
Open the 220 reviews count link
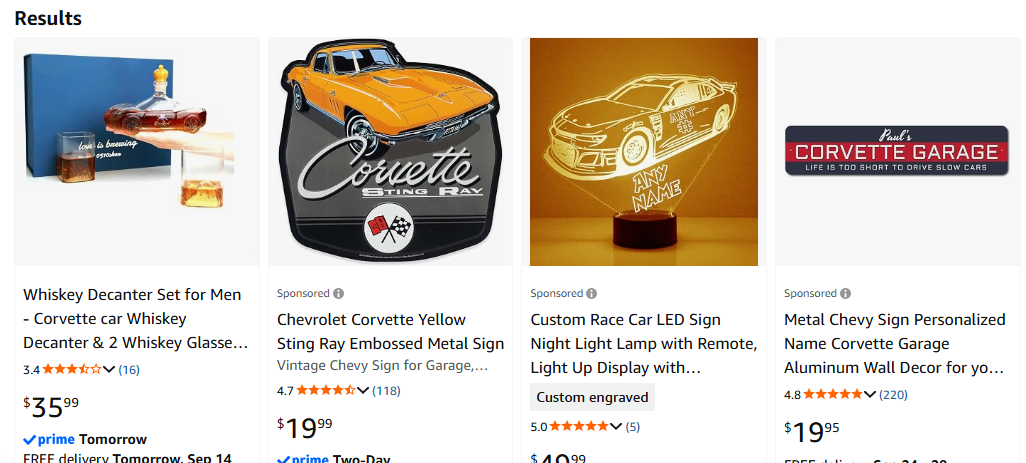tap(893, 395)
